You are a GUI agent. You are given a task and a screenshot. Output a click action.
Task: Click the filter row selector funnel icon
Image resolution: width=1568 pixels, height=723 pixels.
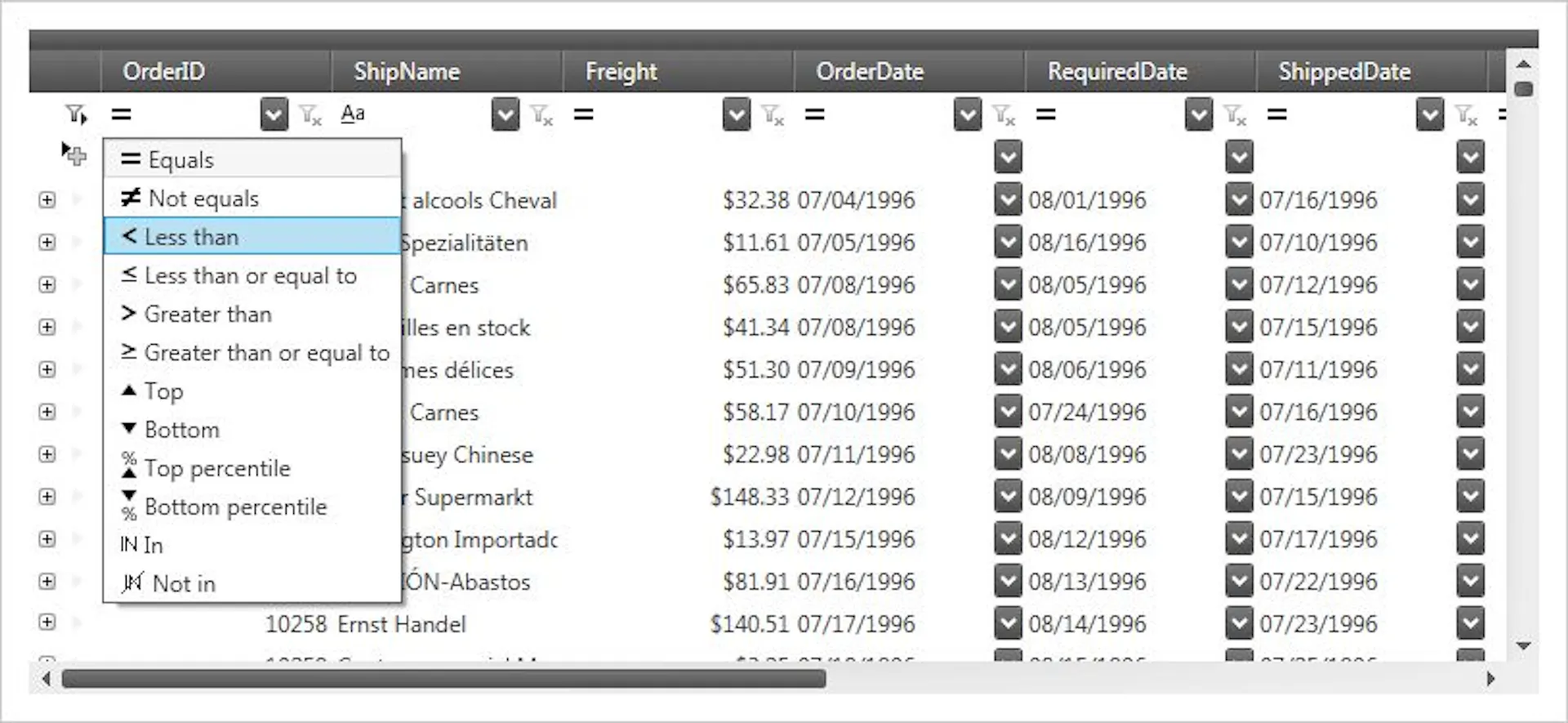click(x=76, y=114)
